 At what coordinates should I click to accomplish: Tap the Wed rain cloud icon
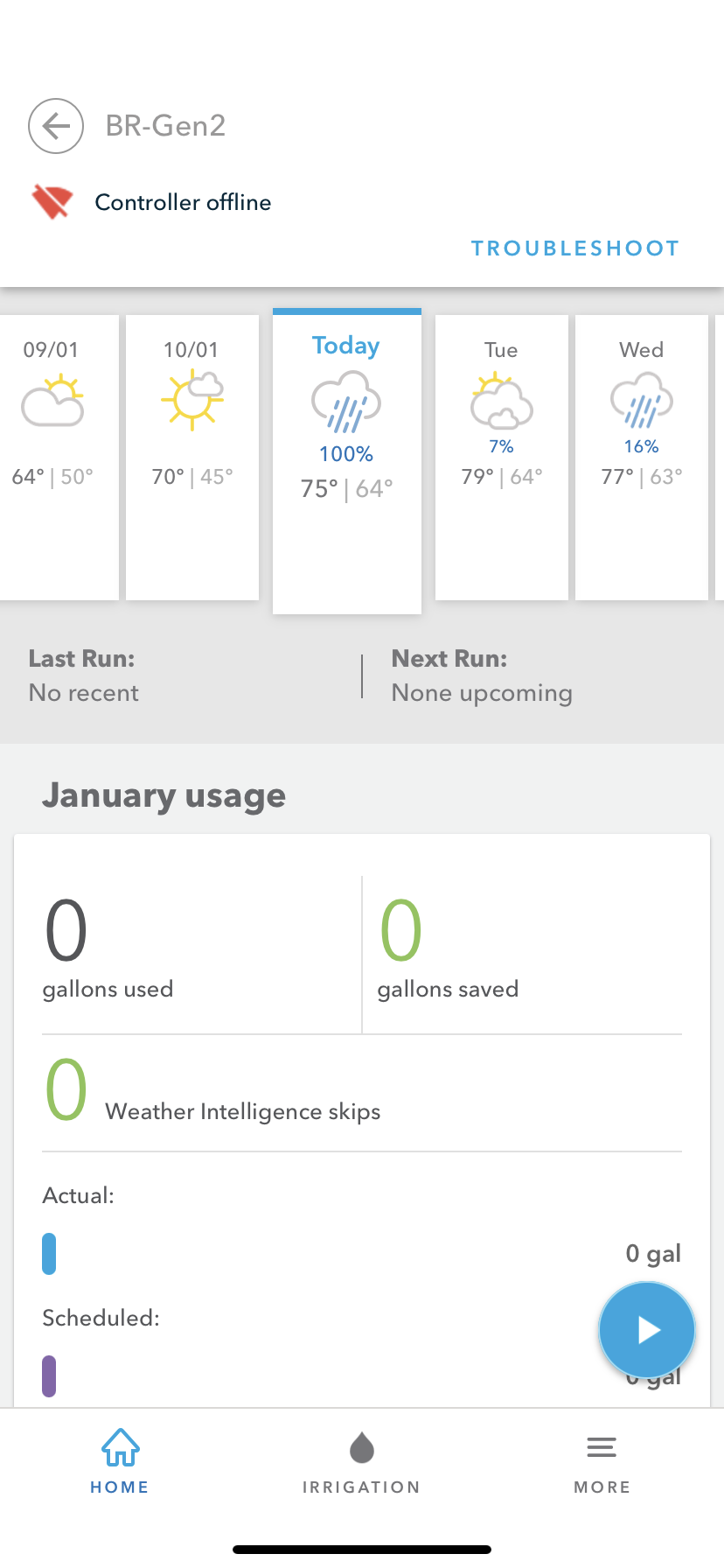(641, 399)
